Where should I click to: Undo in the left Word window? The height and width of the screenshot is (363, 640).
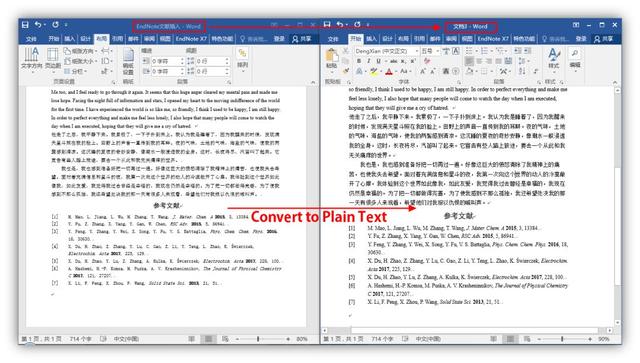point(38,25)
